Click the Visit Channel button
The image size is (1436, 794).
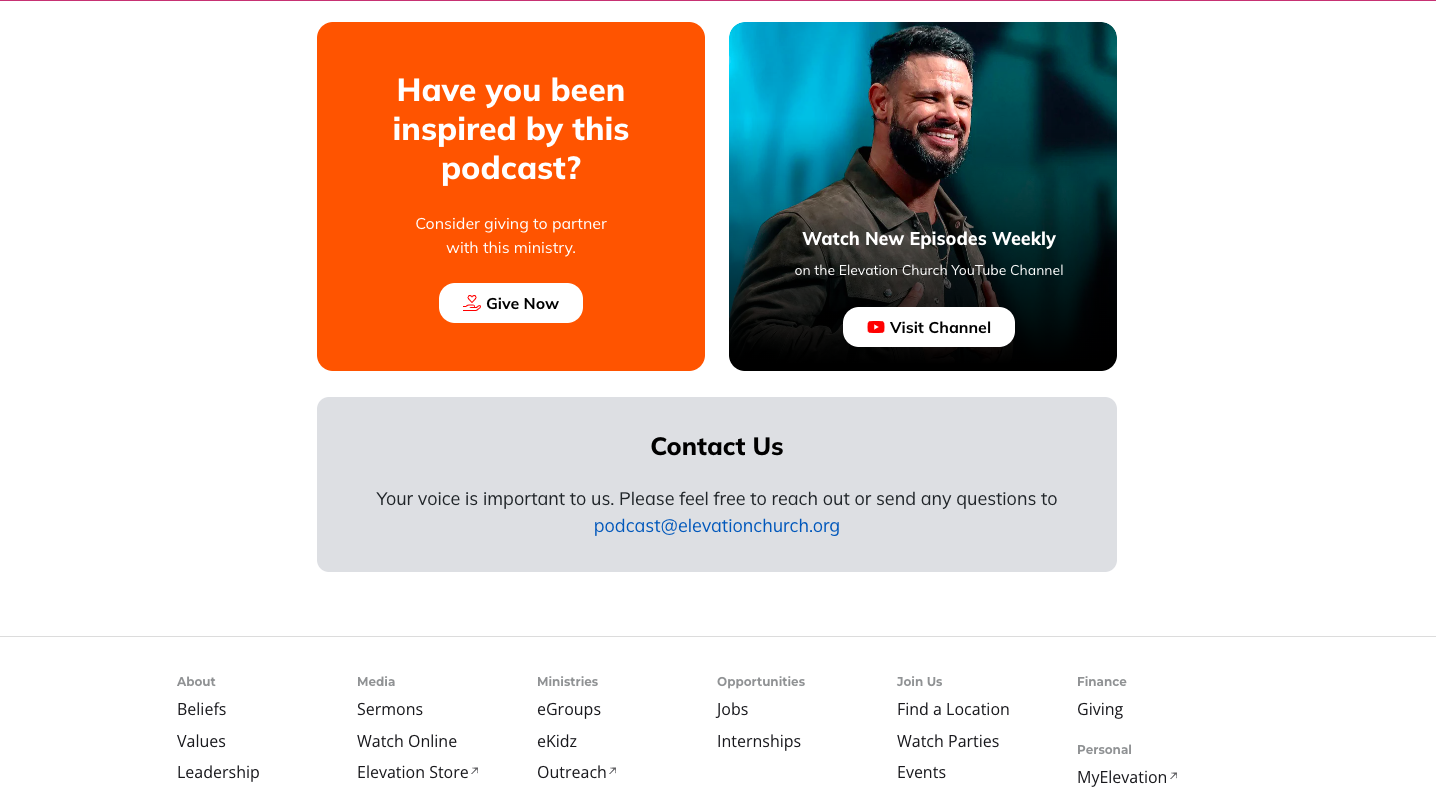coord(929,327)
